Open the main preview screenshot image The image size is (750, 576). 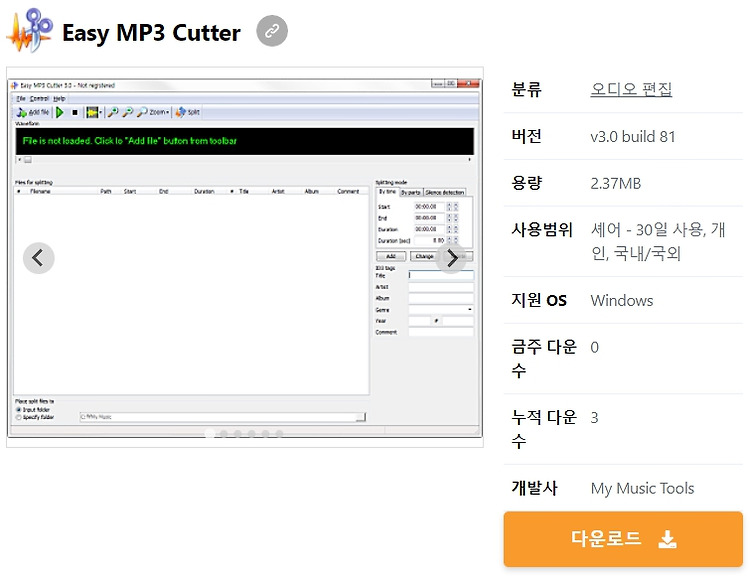[245, 257]
